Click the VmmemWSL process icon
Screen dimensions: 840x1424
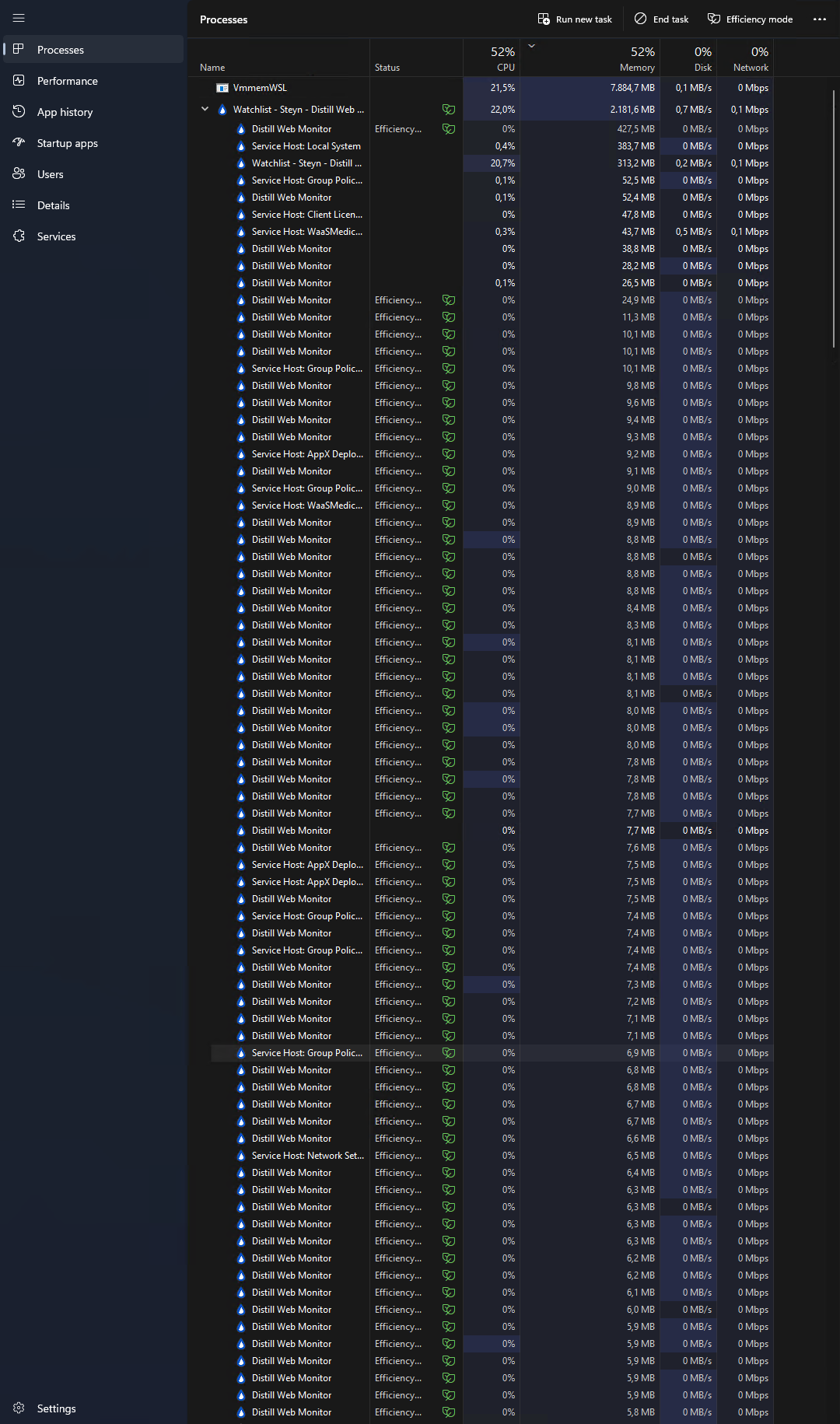(222, 88)
